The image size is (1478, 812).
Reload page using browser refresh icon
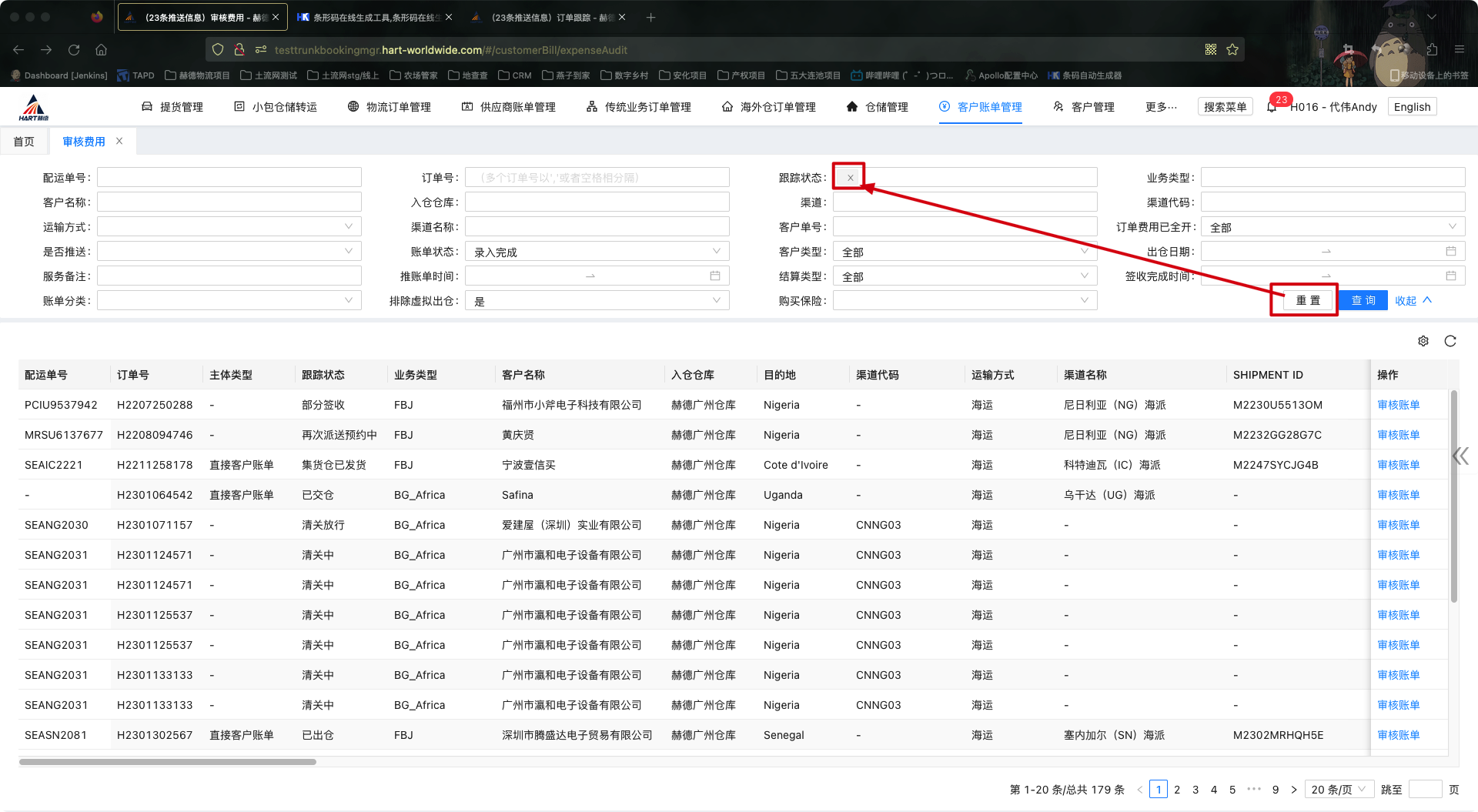tap(74, 50)
